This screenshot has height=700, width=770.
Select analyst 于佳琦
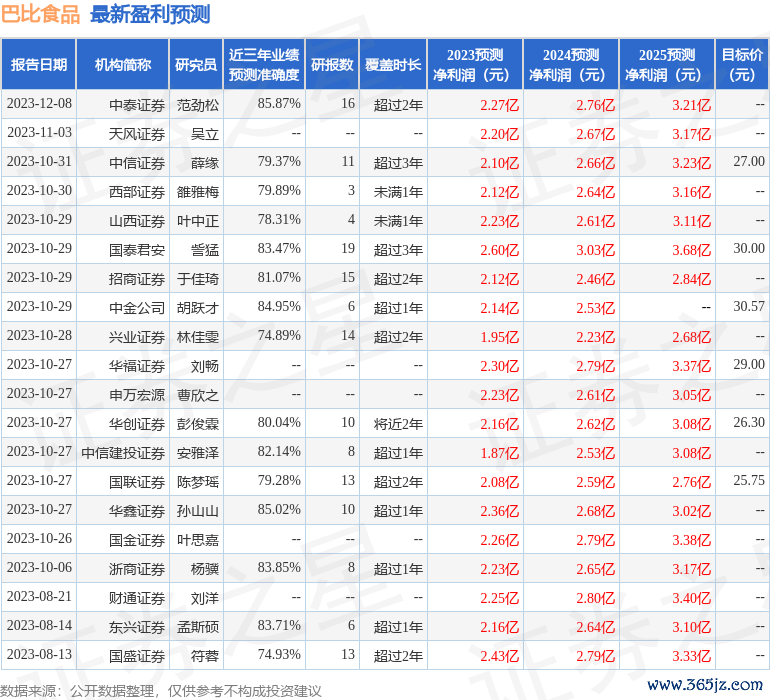point(197,279)
